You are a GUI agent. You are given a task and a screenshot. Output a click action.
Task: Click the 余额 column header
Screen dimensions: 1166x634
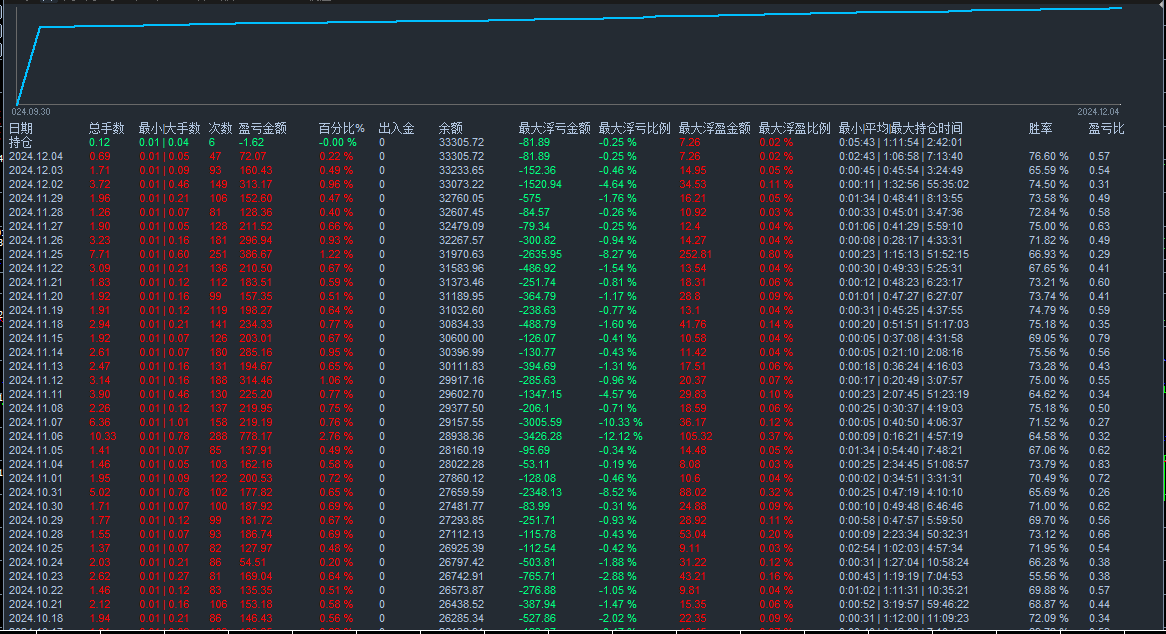coord(451,129)
